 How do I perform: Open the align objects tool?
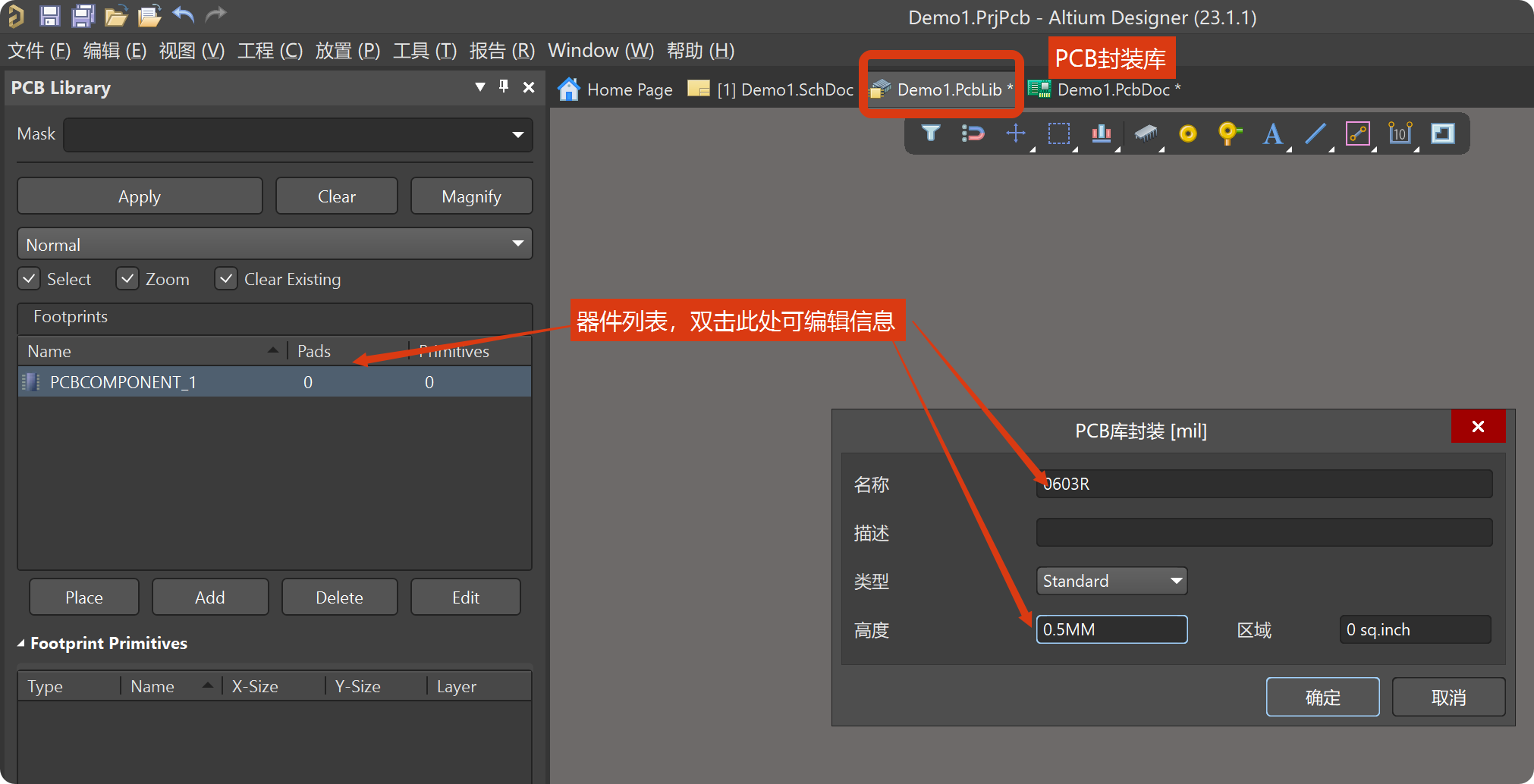1102,133
